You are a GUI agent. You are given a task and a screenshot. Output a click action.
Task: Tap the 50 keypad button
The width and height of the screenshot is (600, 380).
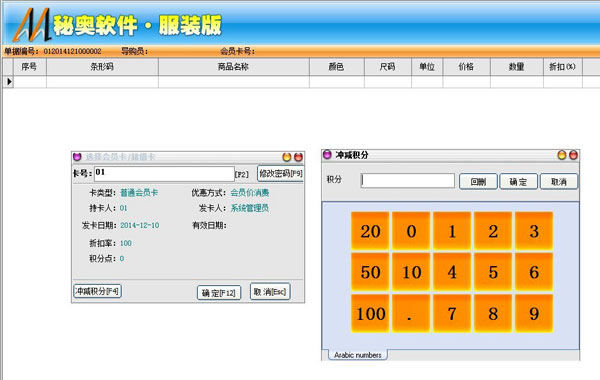(x=370, y=272)
